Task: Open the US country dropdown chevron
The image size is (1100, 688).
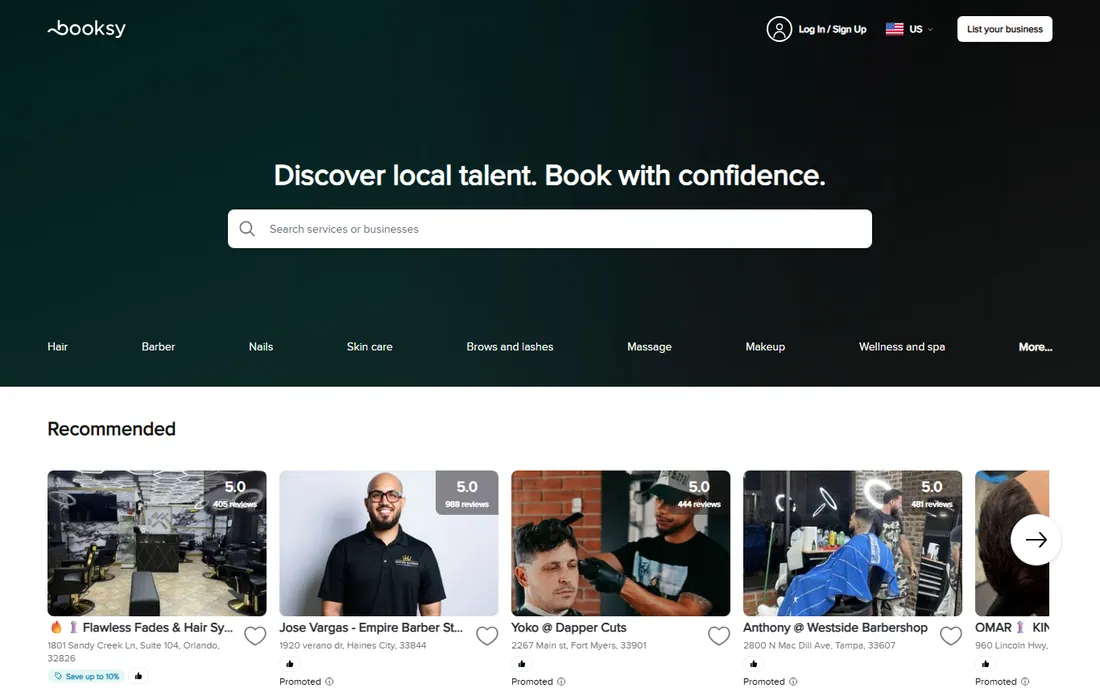Action: (x=930, y=29)
